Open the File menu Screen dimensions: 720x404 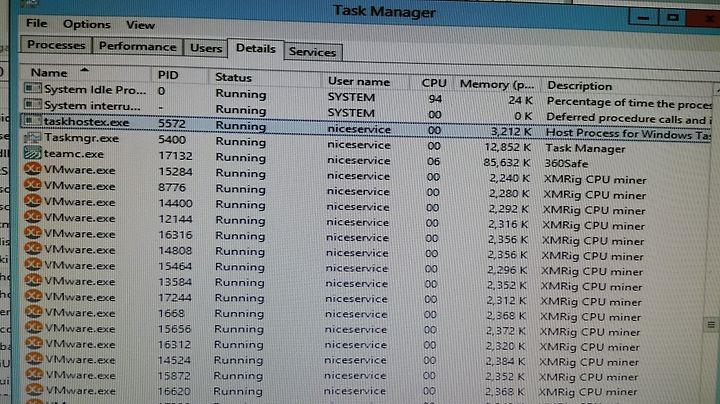coord(36,23)
